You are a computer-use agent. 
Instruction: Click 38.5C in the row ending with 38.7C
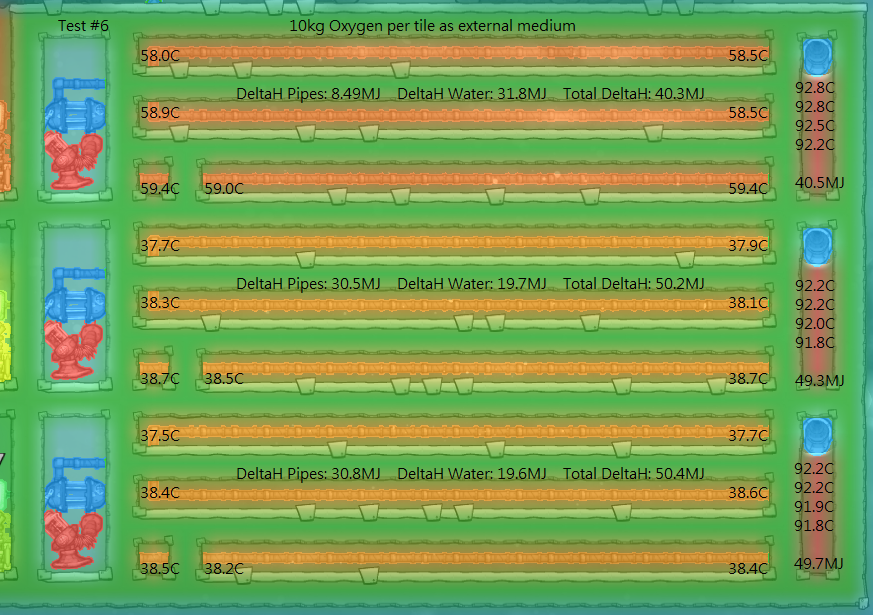224,378
